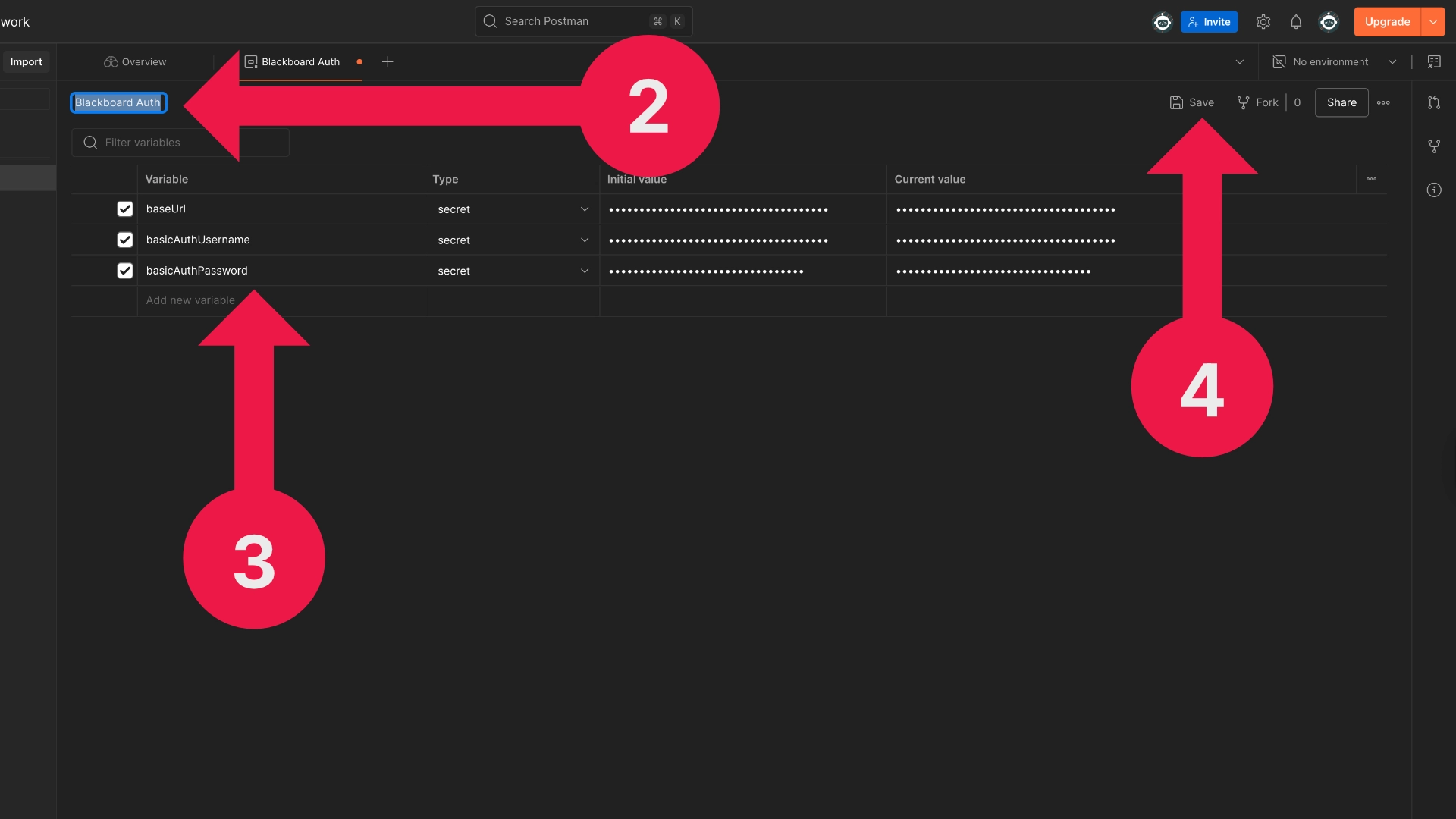
Task: Disable the basicAuthUsername variable
Action: pos(125,240)
